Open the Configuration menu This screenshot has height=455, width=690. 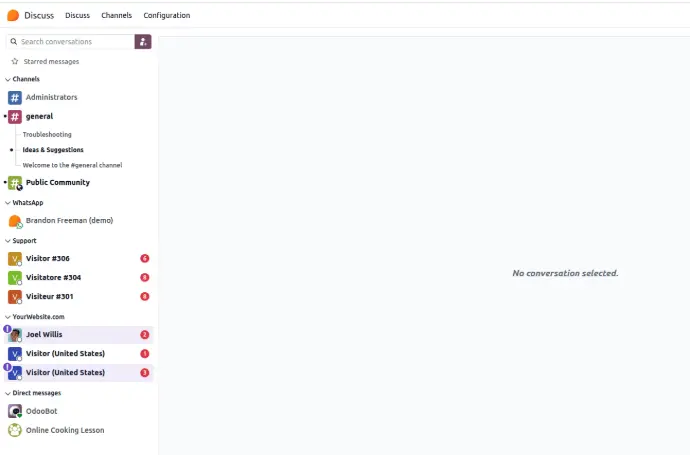point(167,15)
